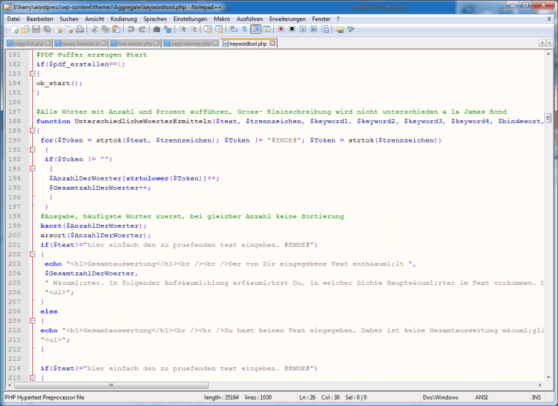This screenshot has height=406, width=558.
Task: Open the Kodierung menu
Action: (123, 19)
